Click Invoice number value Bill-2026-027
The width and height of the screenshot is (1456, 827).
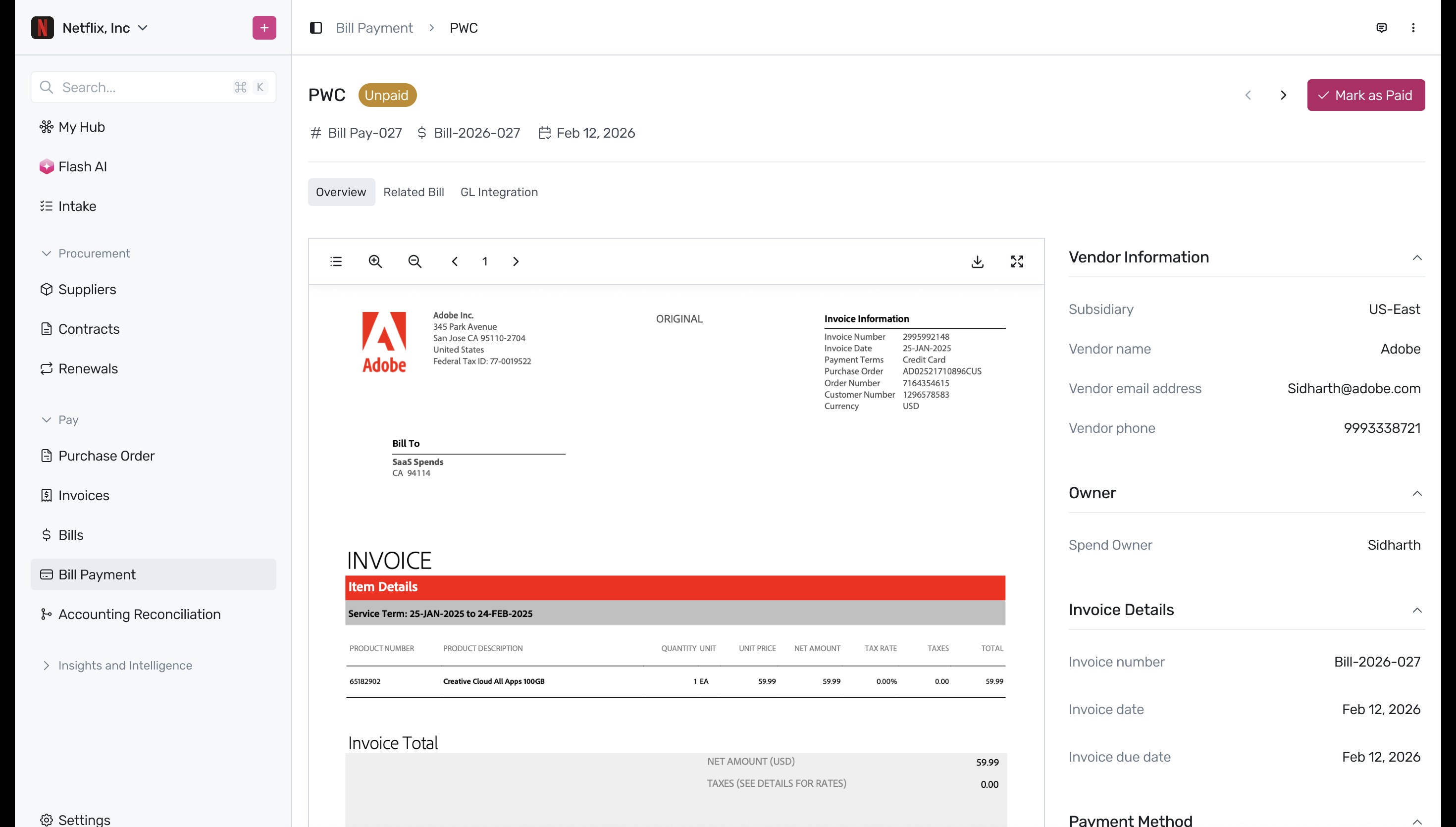point(1377,662)
